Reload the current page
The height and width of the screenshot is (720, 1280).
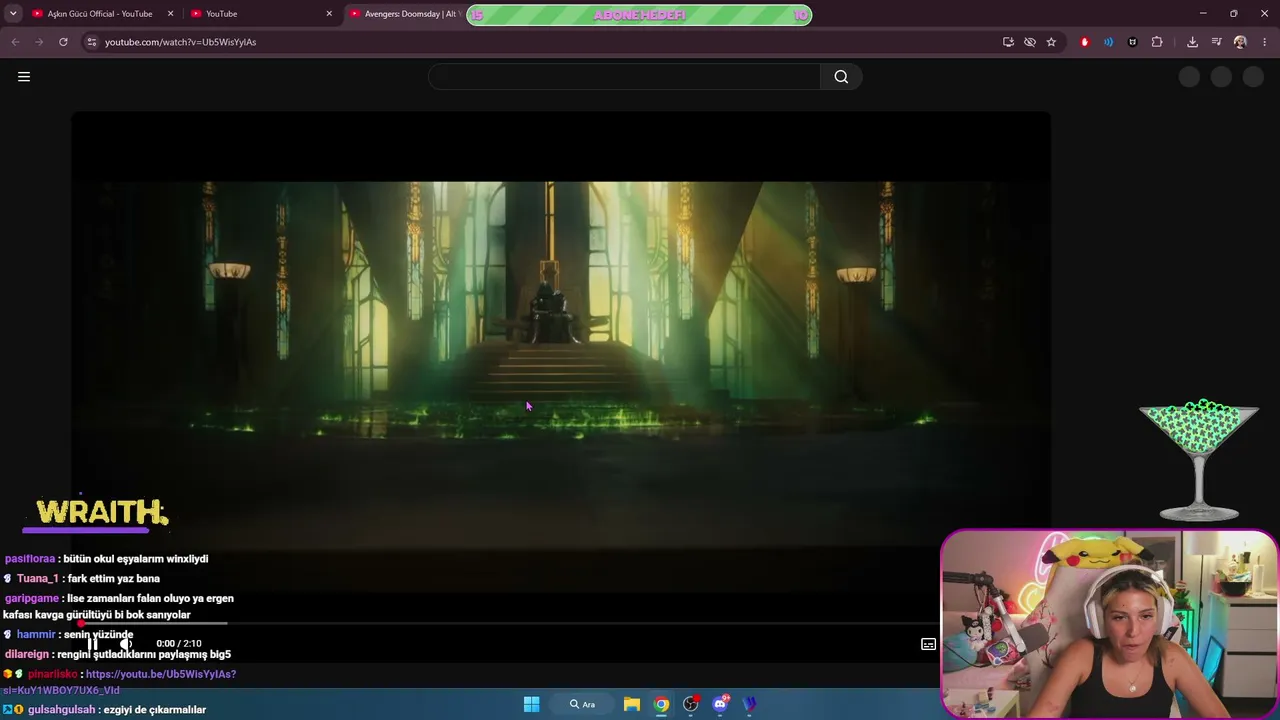[63, 42]
